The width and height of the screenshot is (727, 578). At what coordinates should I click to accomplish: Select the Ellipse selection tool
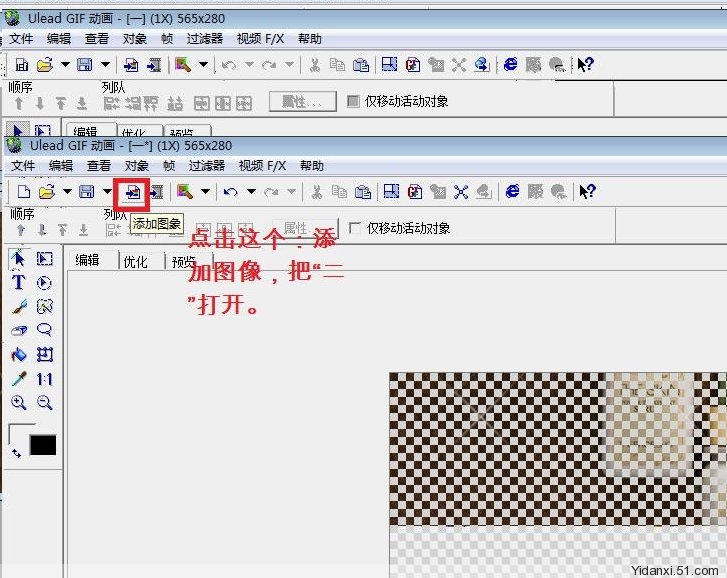pyautogui.click(x=44, y=282)
